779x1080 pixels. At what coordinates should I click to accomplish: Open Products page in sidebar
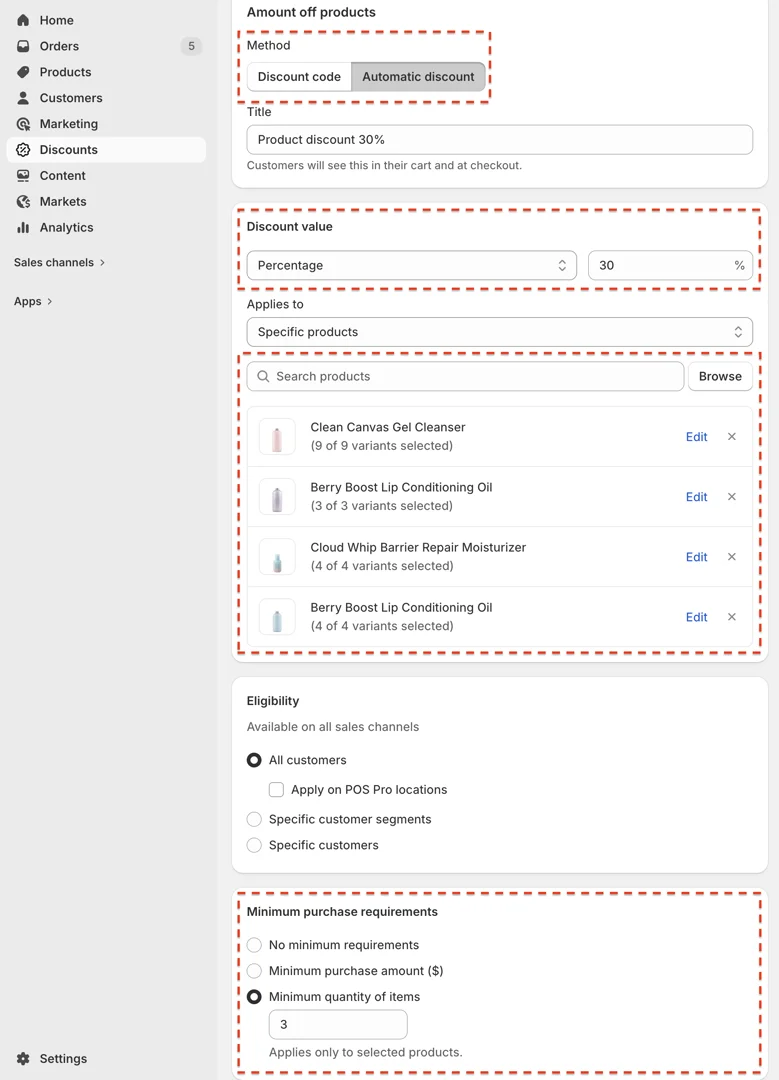pos(106,72)
